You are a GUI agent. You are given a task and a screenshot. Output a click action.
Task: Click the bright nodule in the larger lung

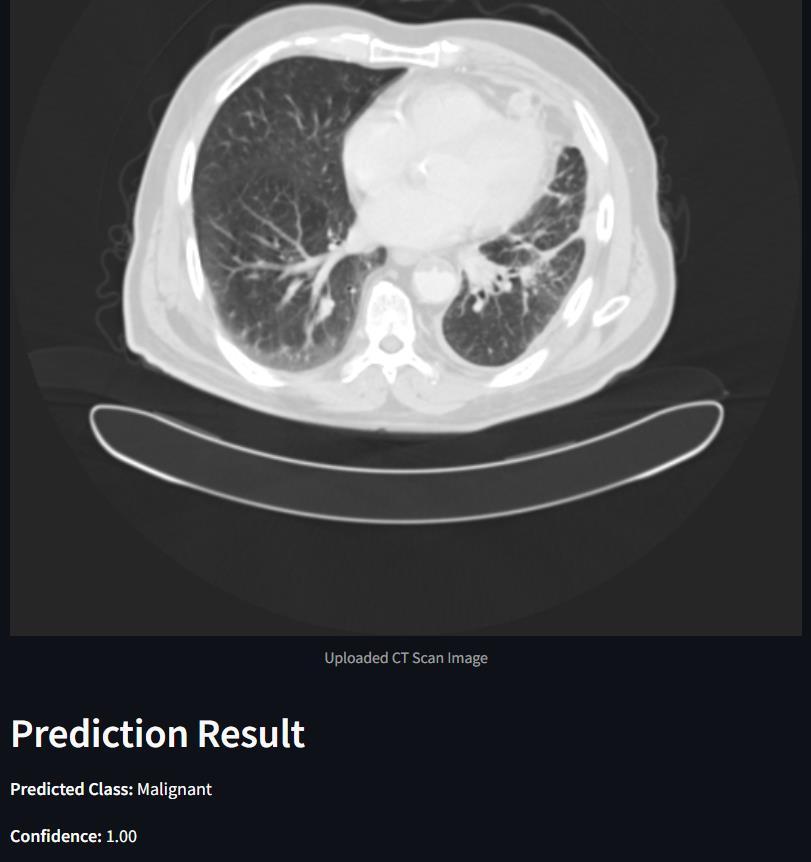pos(325,306)
